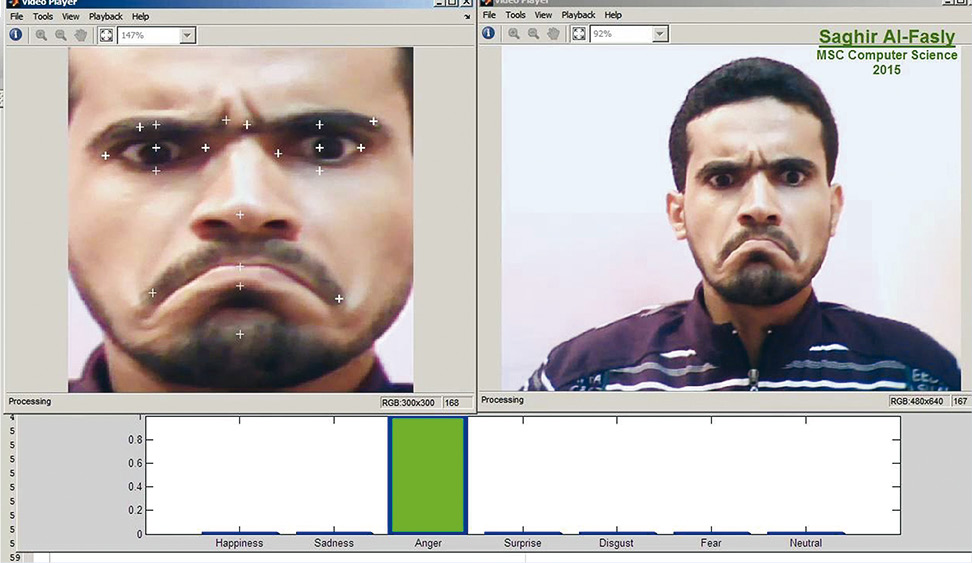Click the Saghir Al-Fasly title text
This screenshot has width=972, height=563.
886,37
